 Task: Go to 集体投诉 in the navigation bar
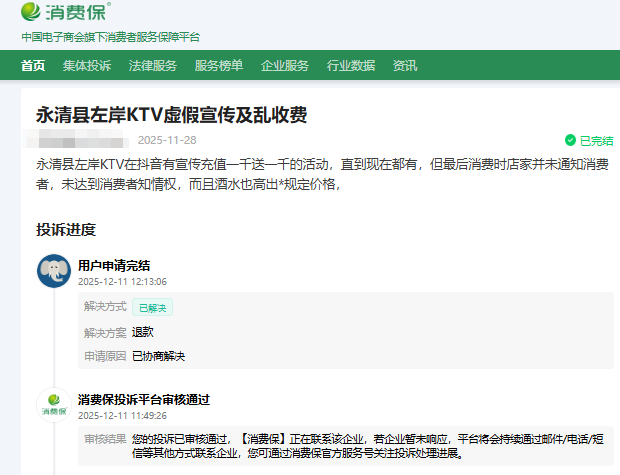pos(87,66)
